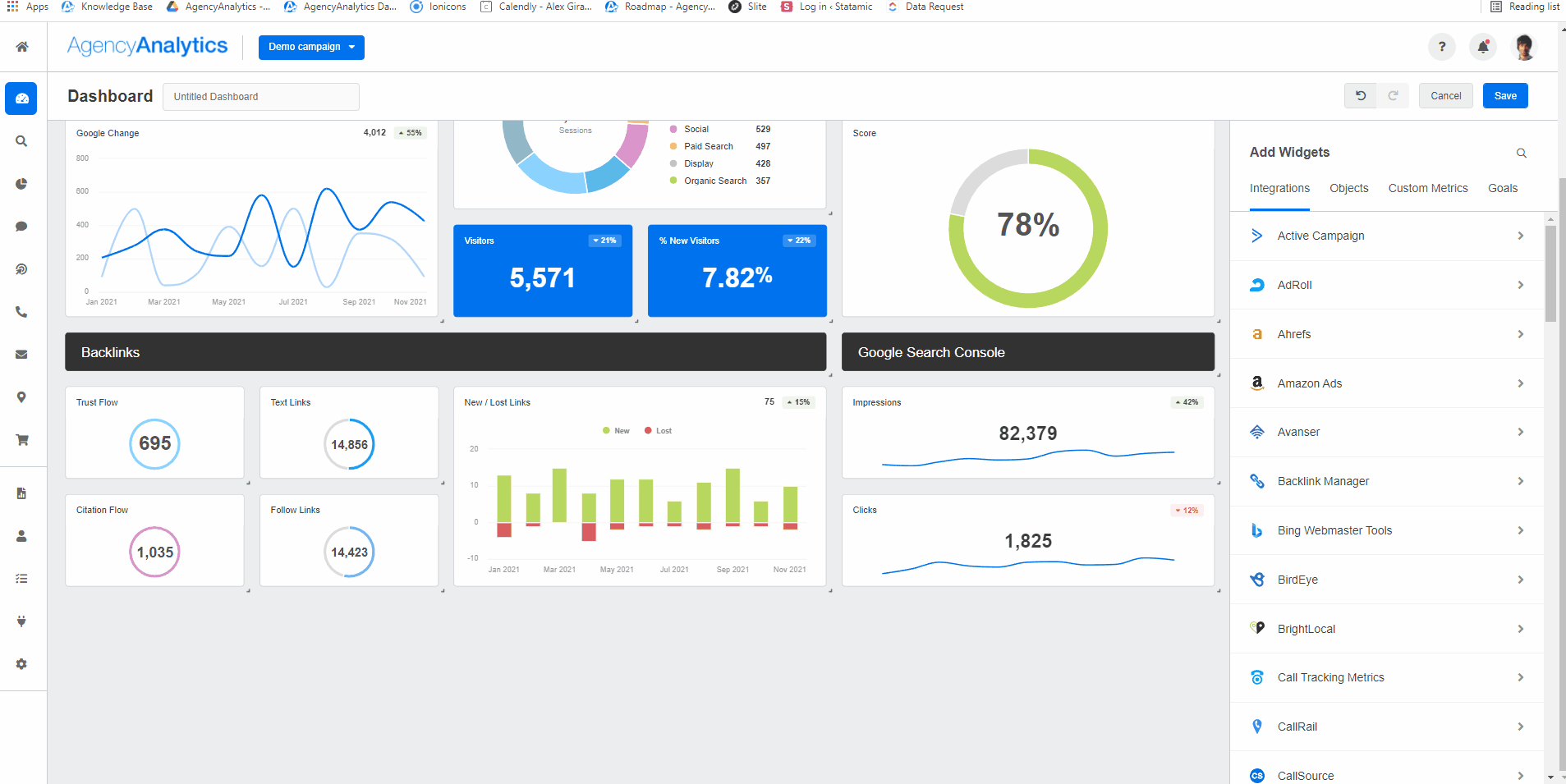Viewport: 1566px width, 784px height.
Task: Open the Knowledge Base bookmark
Action: (x=108, y=7)
